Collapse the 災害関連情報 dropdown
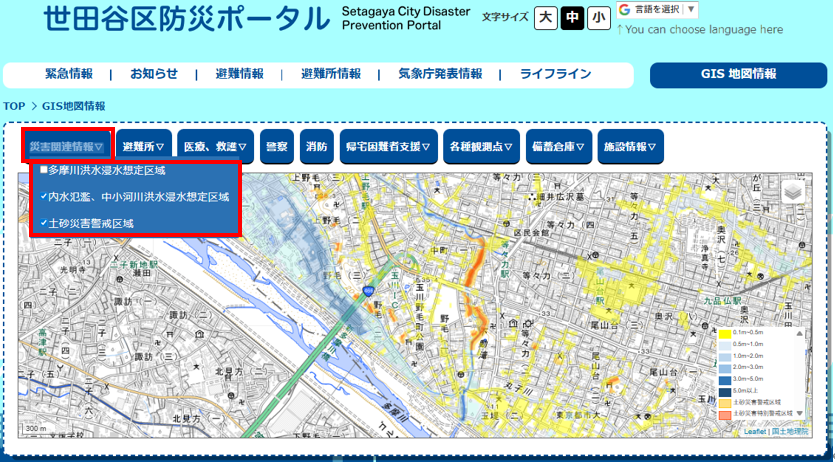 (67, 146)
